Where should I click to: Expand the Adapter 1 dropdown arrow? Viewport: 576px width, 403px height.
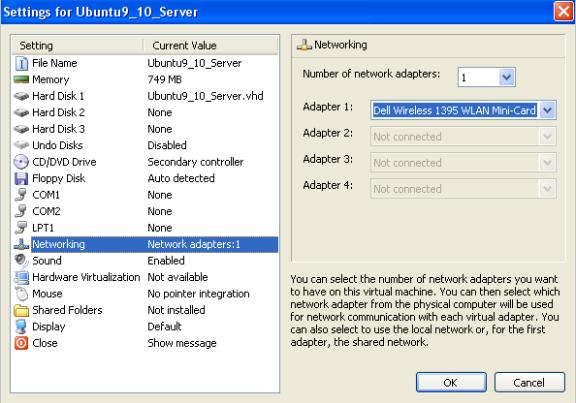point(547,110)
